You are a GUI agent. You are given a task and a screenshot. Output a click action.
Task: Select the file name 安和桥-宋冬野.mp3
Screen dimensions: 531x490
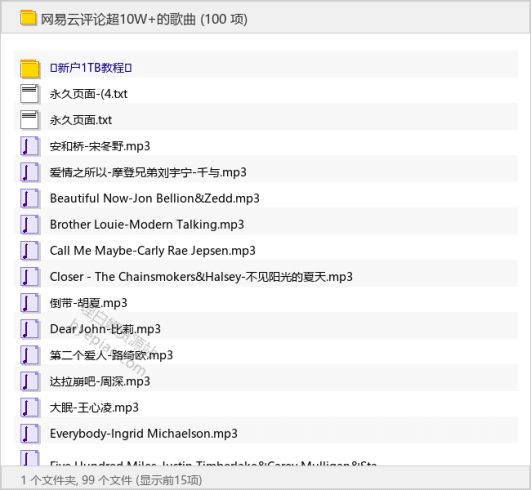[x=100, y=146]
